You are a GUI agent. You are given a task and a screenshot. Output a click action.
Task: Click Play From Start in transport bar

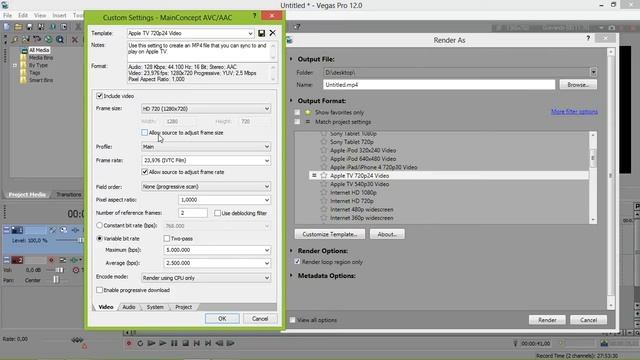tap(151, 343)
